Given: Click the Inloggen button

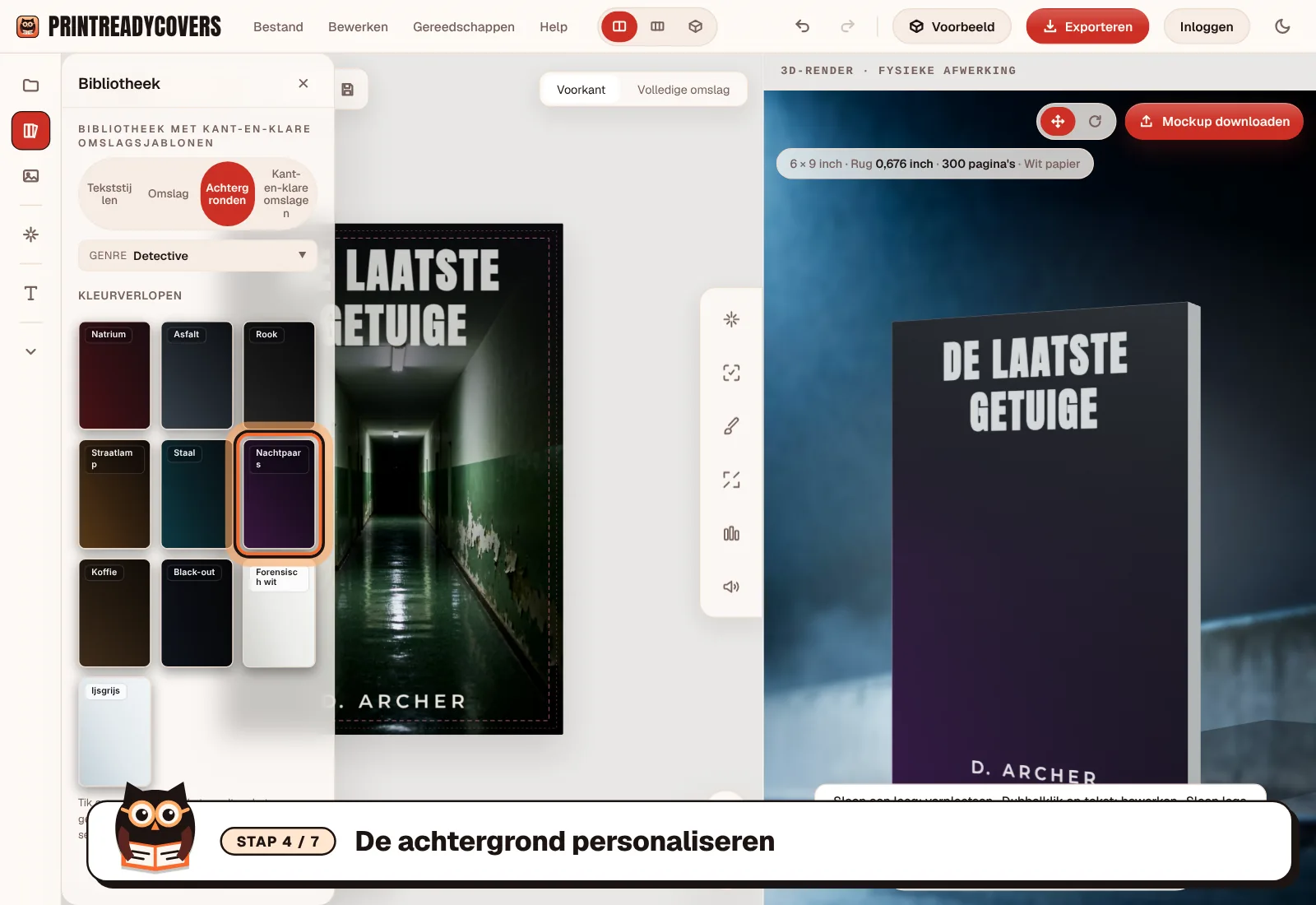Looking at the screenshot, I should [x=1207, y=26].
